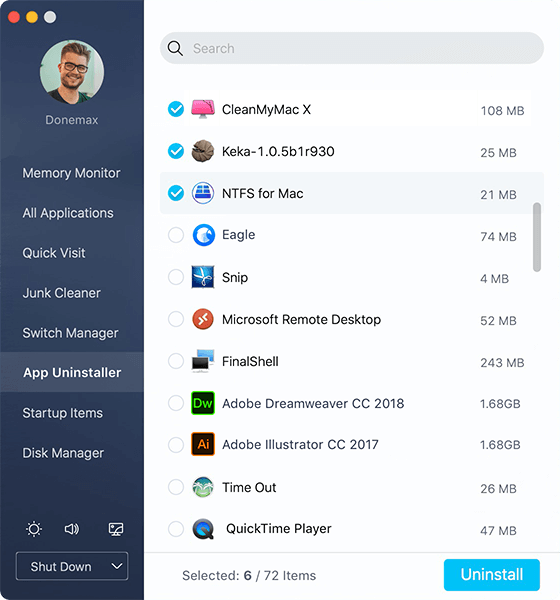Screen dimensions: 560x600
Task: Click the Keka-1.0.5b1r930 name
Action: pyautogui.click(x=278, y=152)
